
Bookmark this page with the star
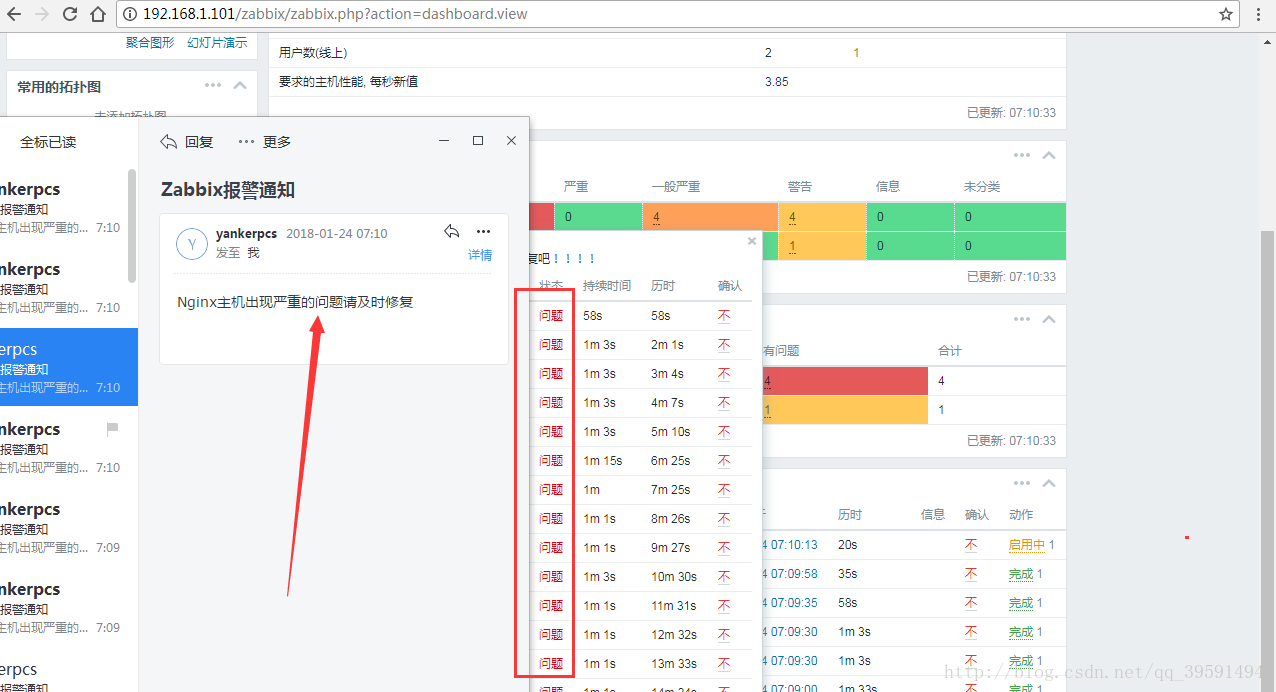(x=1226, y=14)
